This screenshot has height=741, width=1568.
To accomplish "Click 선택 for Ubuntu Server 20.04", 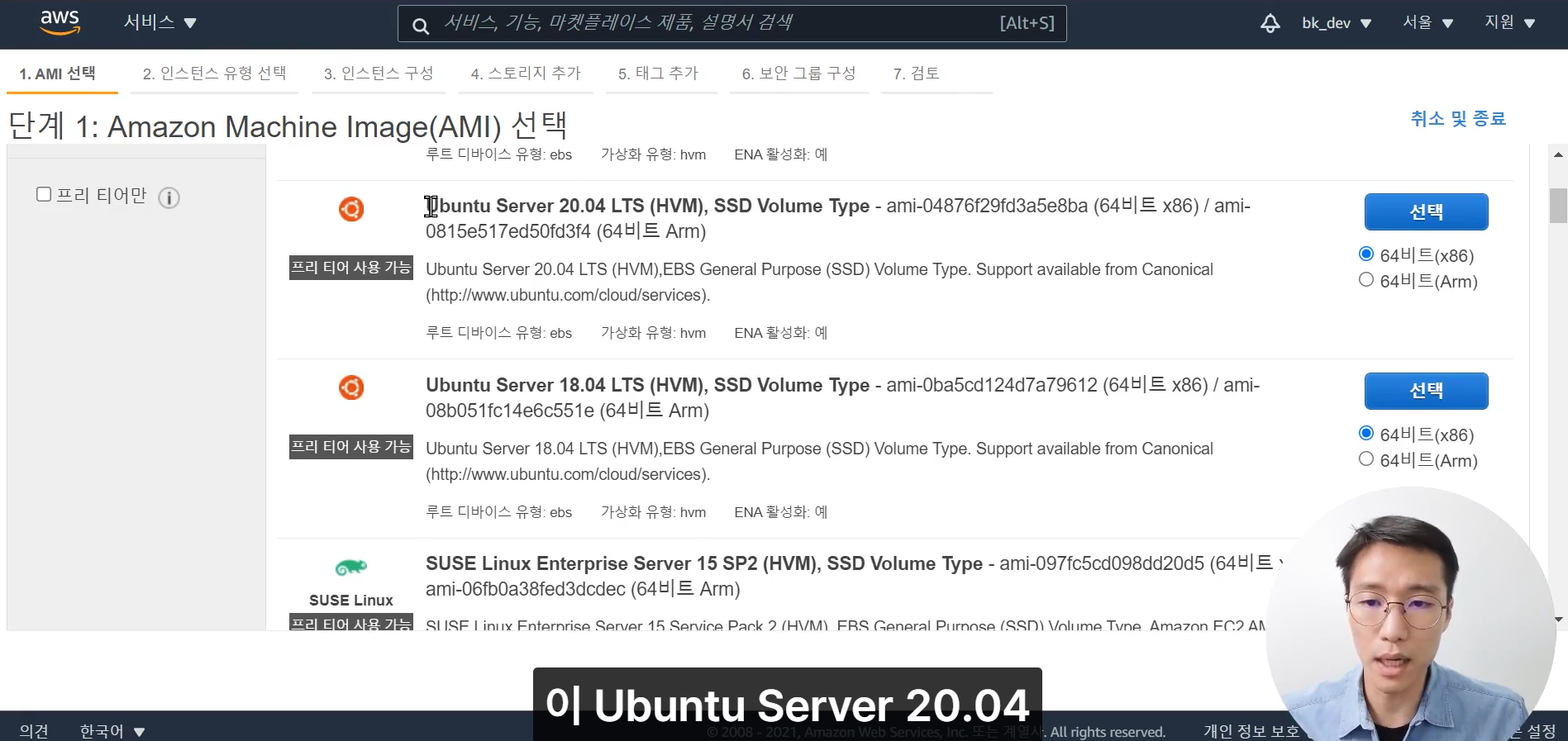I will (1426, 212).
